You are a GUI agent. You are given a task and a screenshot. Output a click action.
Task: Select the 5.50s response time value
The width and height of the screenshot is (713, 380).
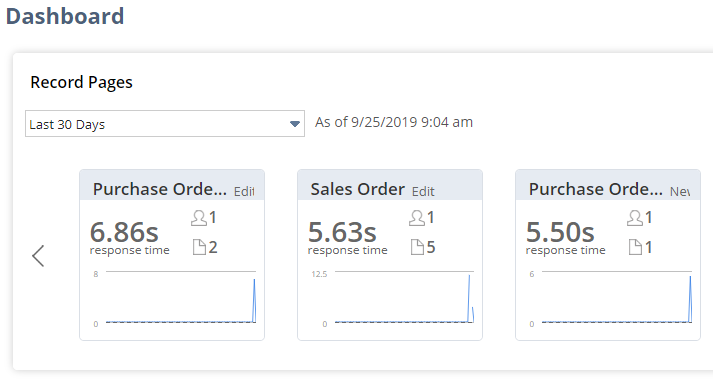coord(560,232)
